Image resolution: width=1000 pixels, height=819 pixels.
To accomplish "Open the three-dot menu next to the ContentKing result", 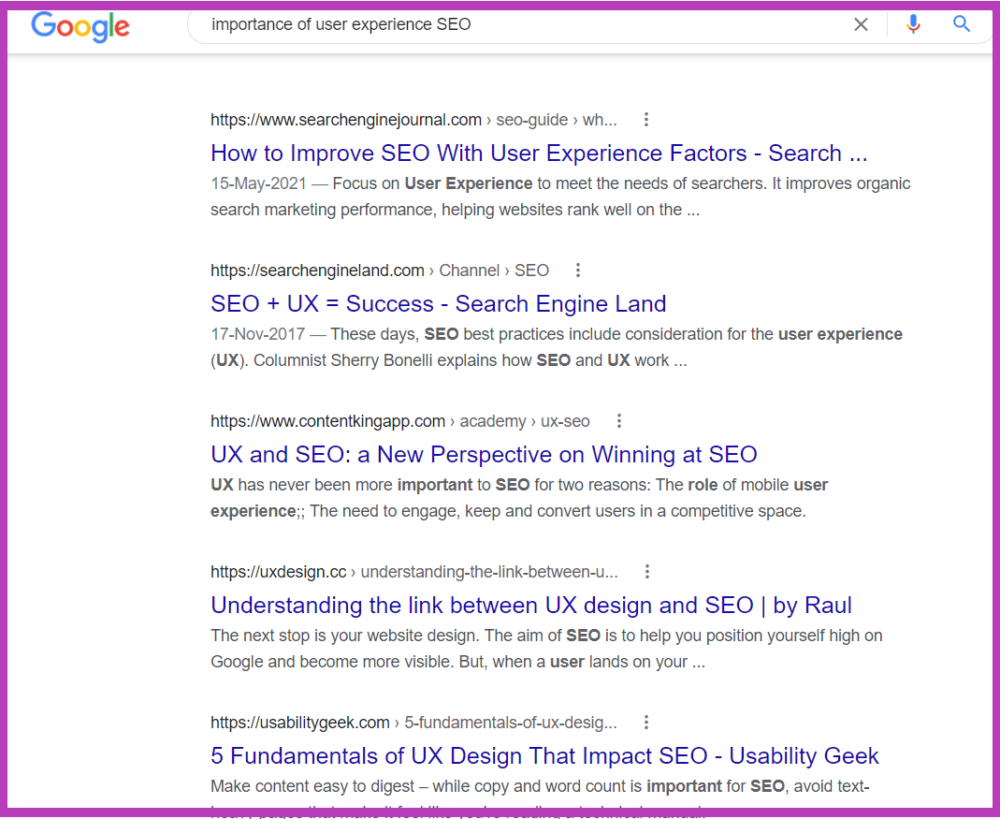I will pos(619,421).
